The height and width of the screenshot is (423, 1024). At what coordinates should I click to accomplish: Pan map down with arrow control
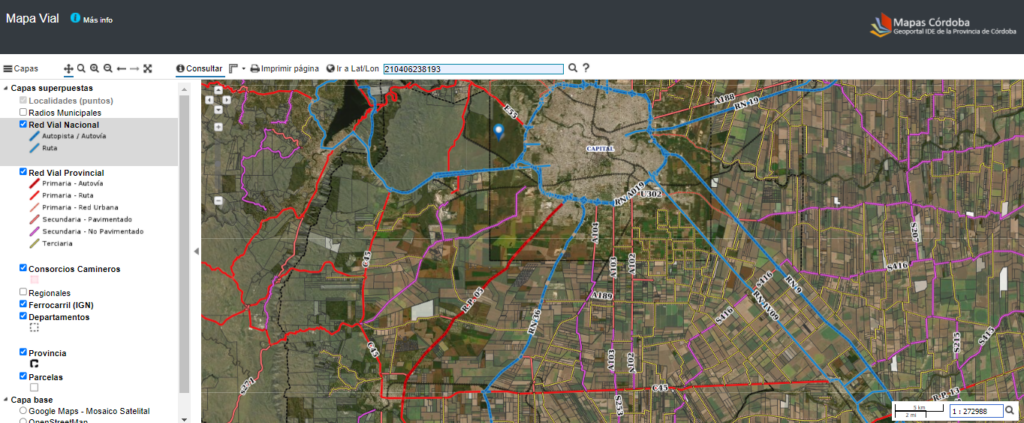(x=218, y=109)
